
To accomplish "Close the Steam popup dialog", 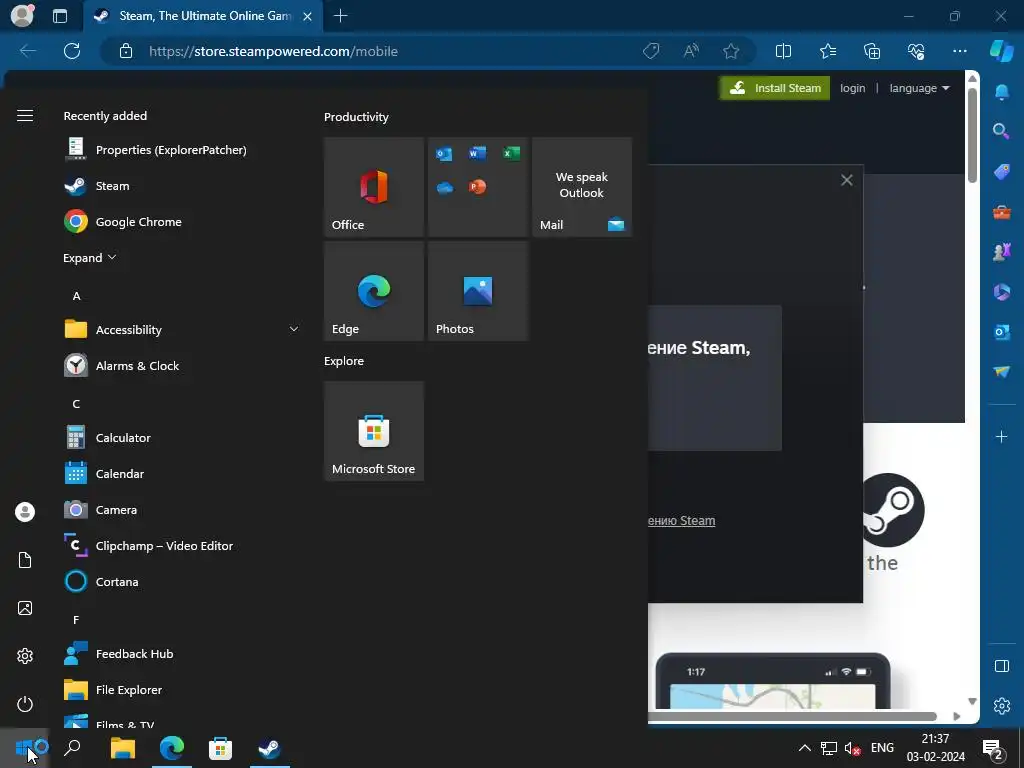I will [846, 180].
